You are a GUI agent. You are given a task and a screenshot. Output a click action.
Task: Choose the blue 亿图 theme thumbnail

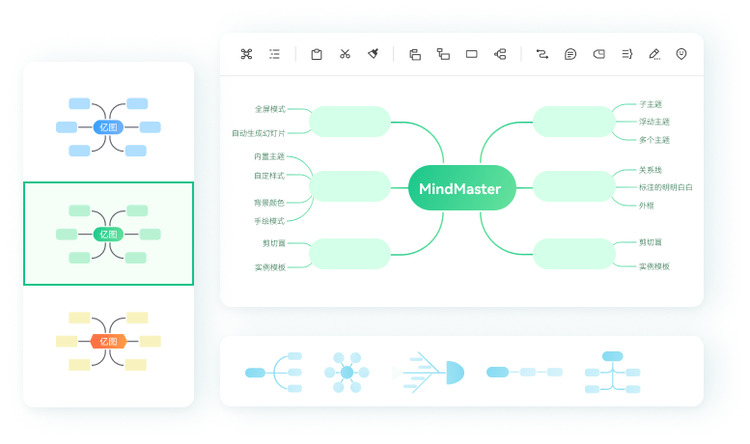[x=109, y=127]
